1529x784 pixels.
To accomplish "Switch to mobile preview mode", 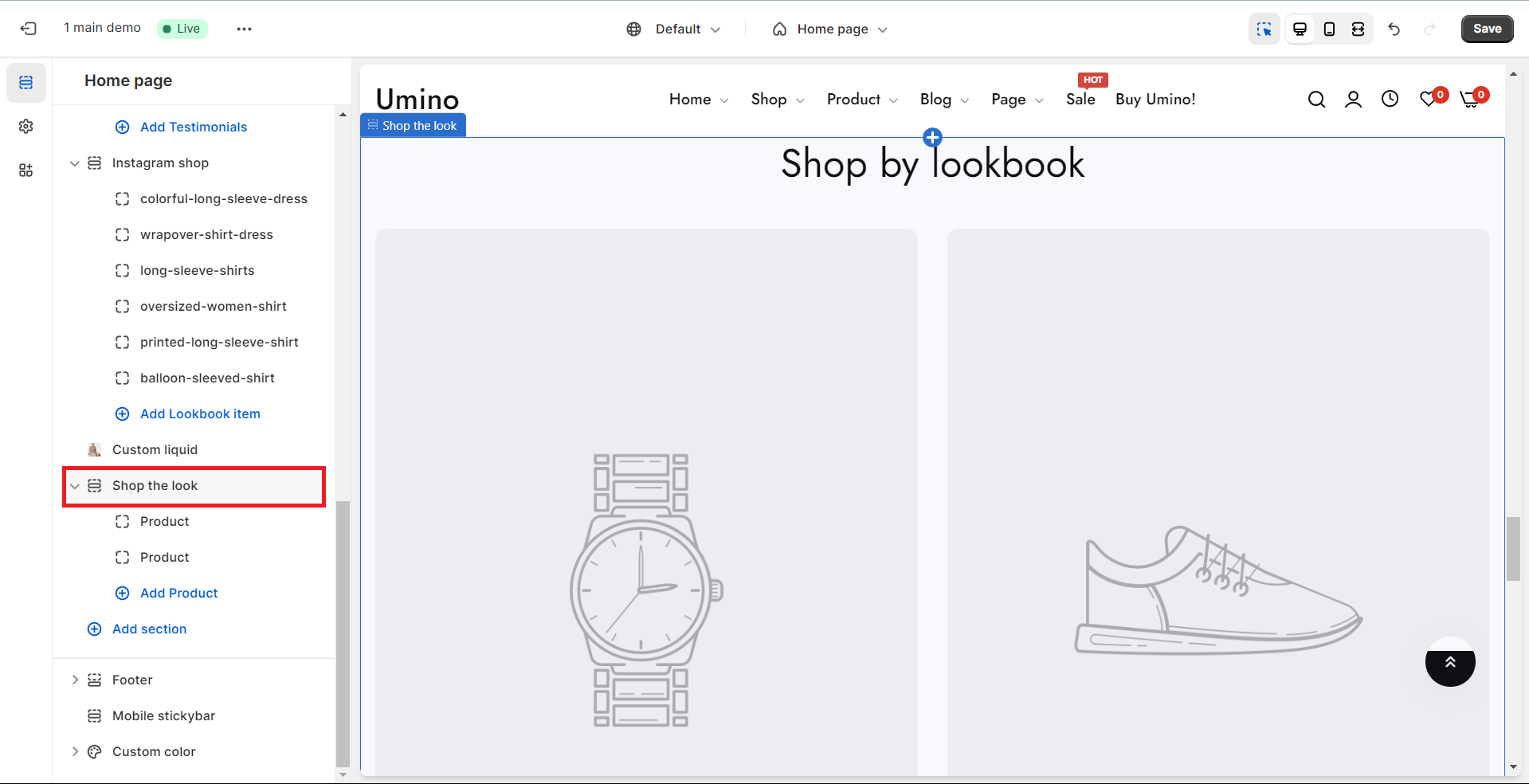I will [x=1329, y=29].
